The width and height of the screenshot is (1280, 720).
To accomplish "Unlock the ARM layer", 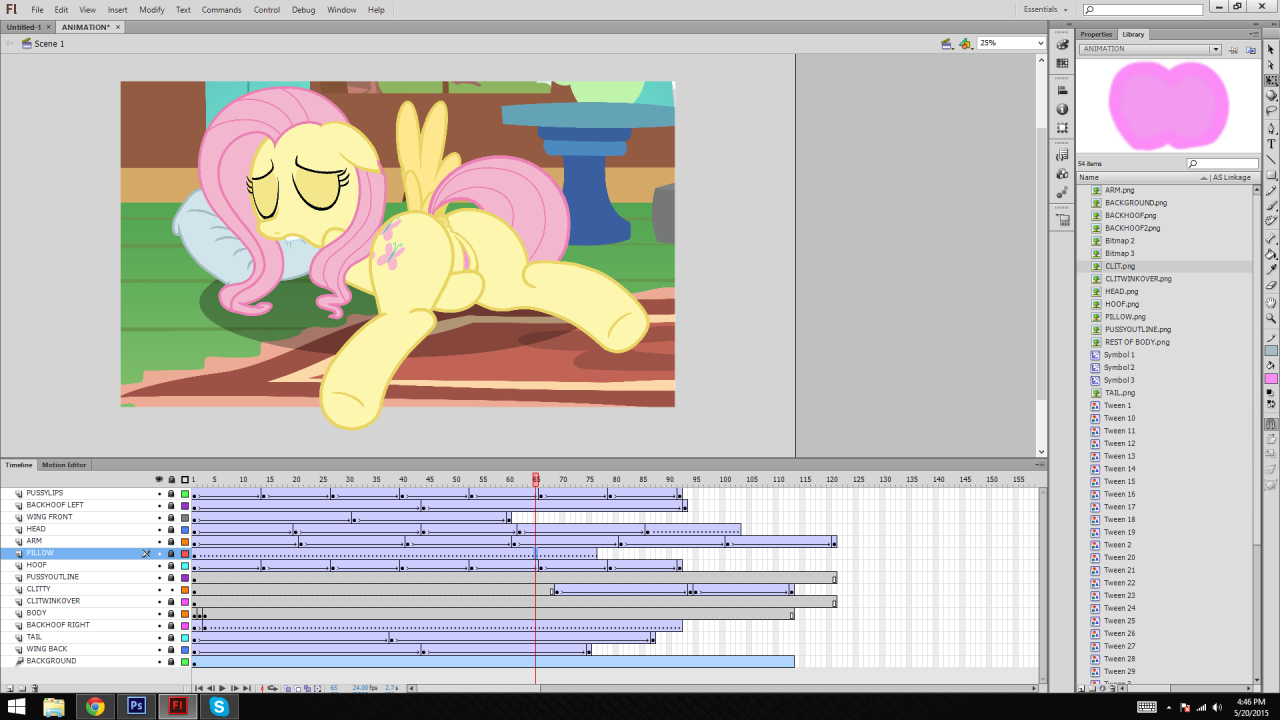I will pyautogui.click(x=171, y=541).
